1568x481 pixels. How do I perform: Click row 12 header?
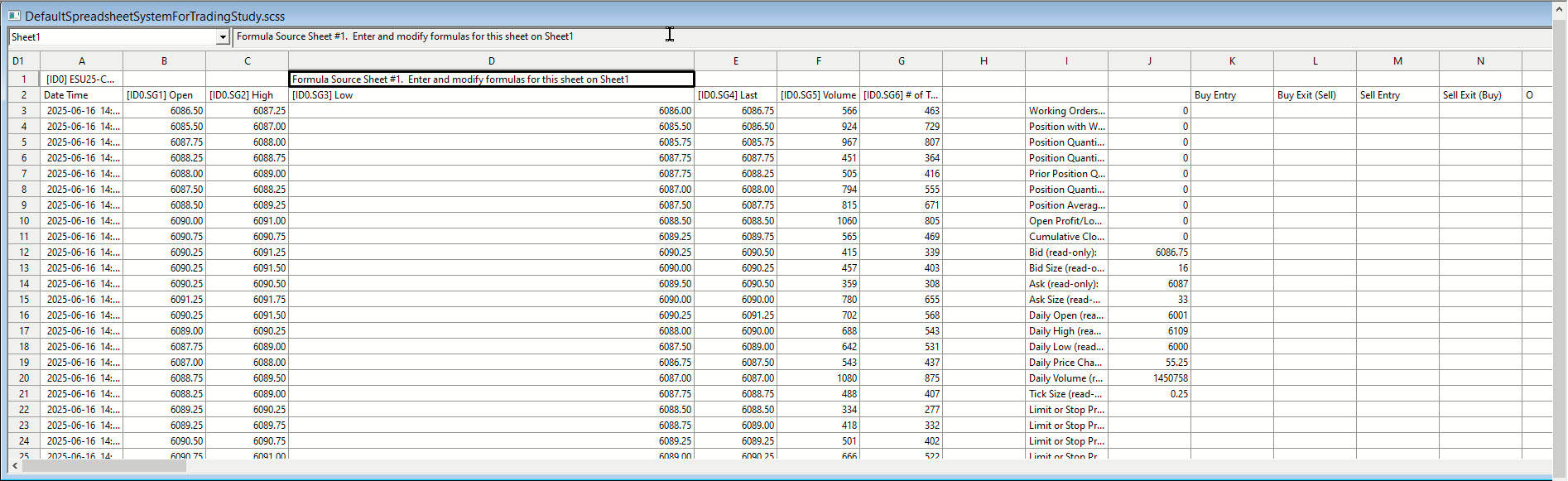click(24, 253)
